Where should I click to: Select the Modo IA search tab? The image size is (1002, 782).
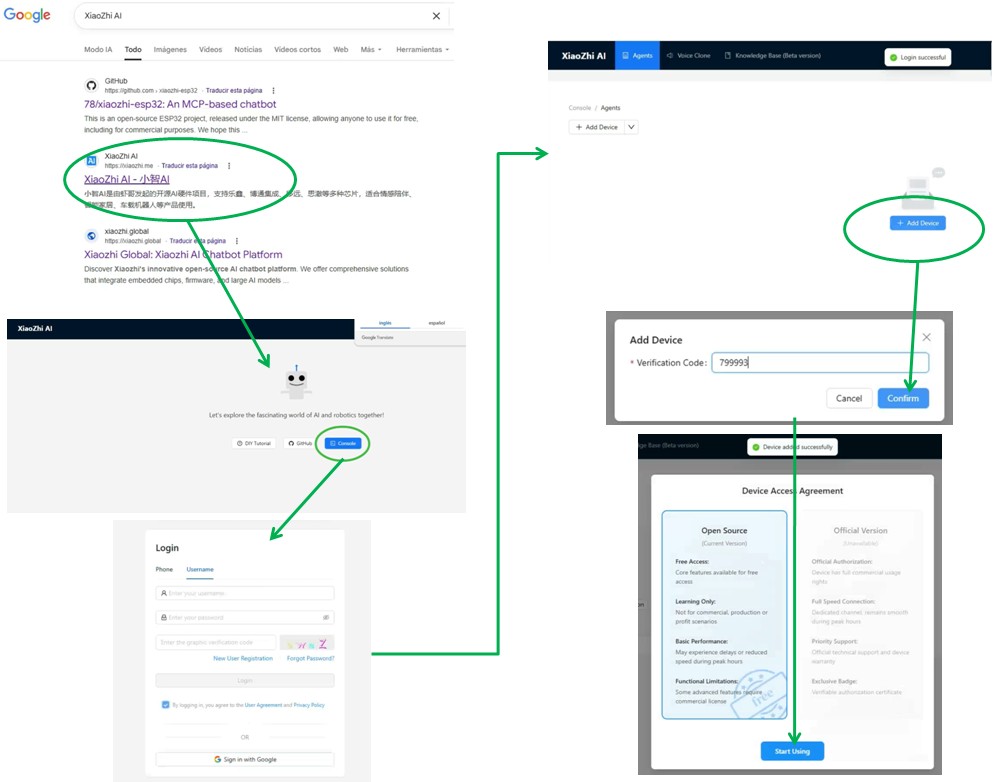(x=98, y=49)
